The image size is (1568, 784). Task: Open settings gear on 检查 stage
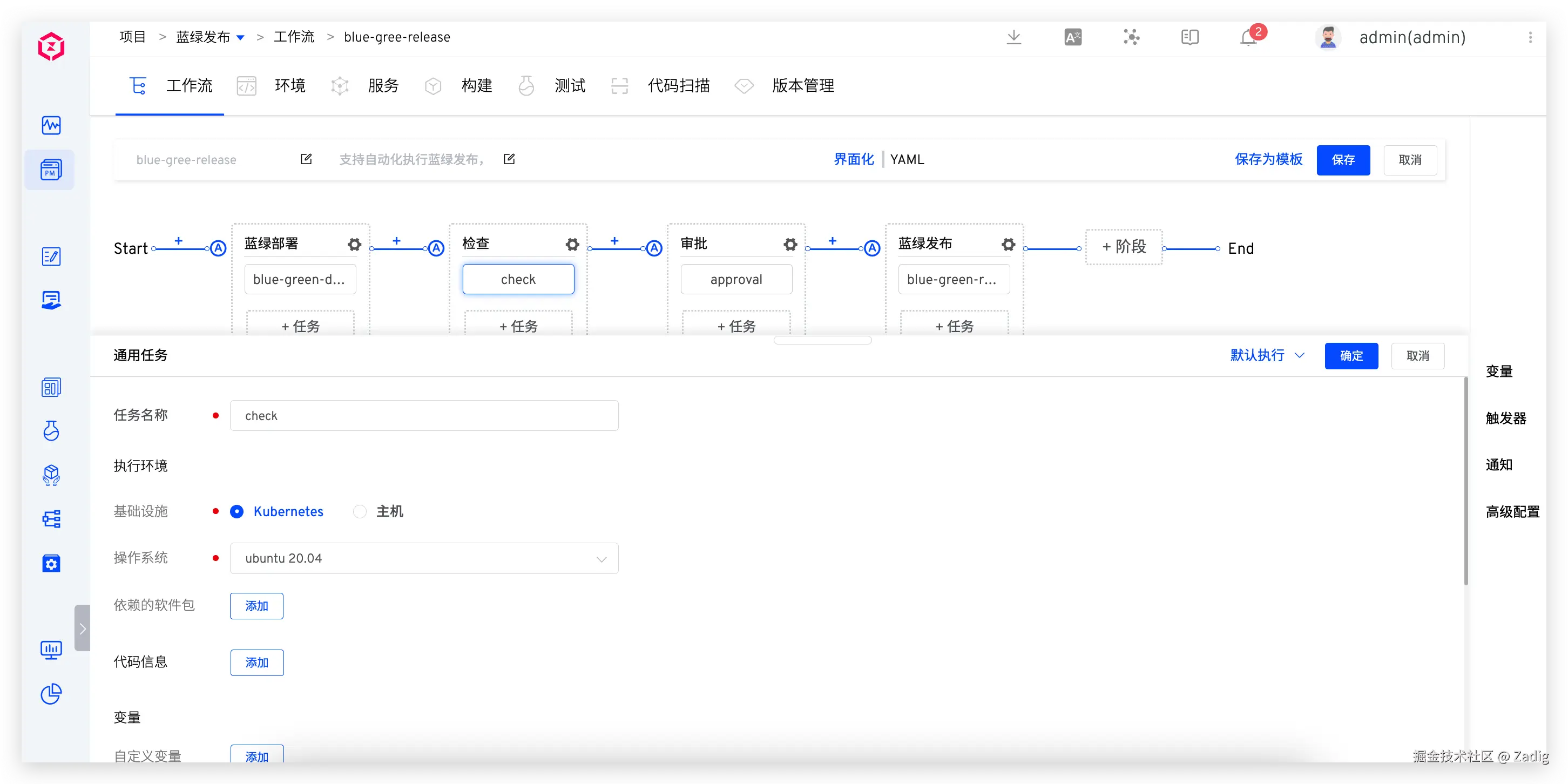click(572, 245)
